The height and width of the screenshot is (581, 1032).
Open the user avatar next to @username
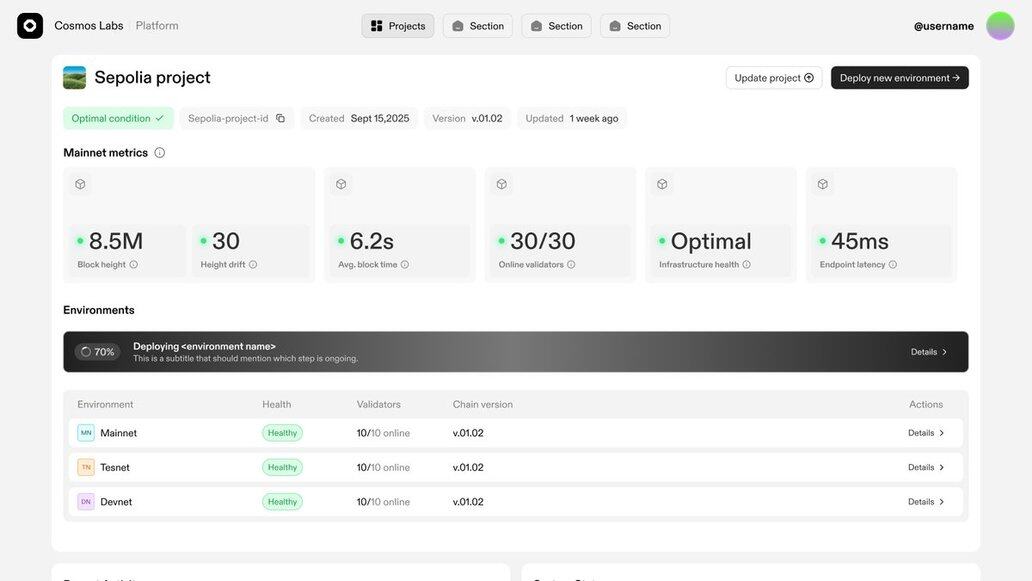(1000, 26)
